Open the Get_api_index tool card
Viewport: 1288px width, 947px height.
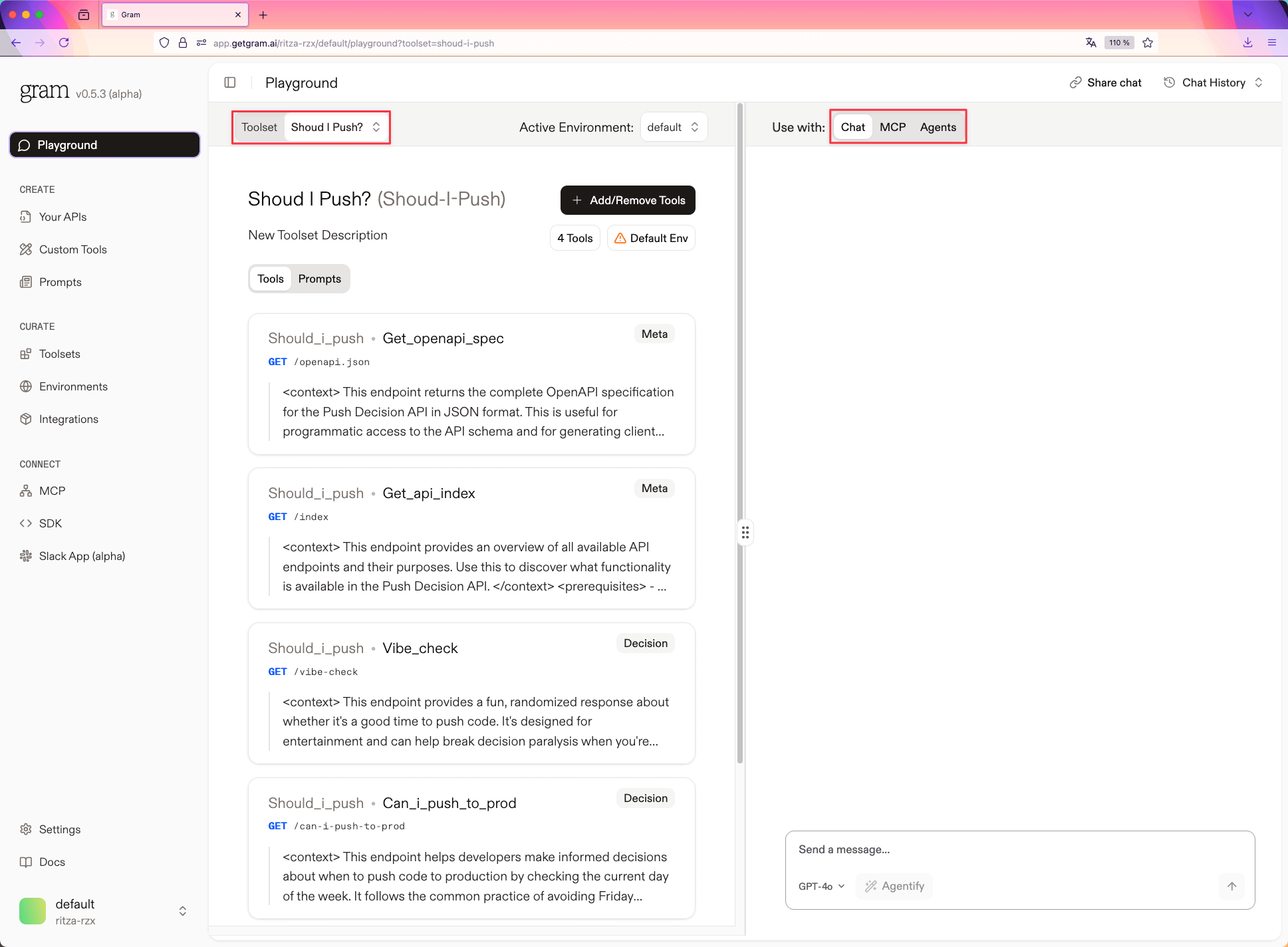point(471,539)
